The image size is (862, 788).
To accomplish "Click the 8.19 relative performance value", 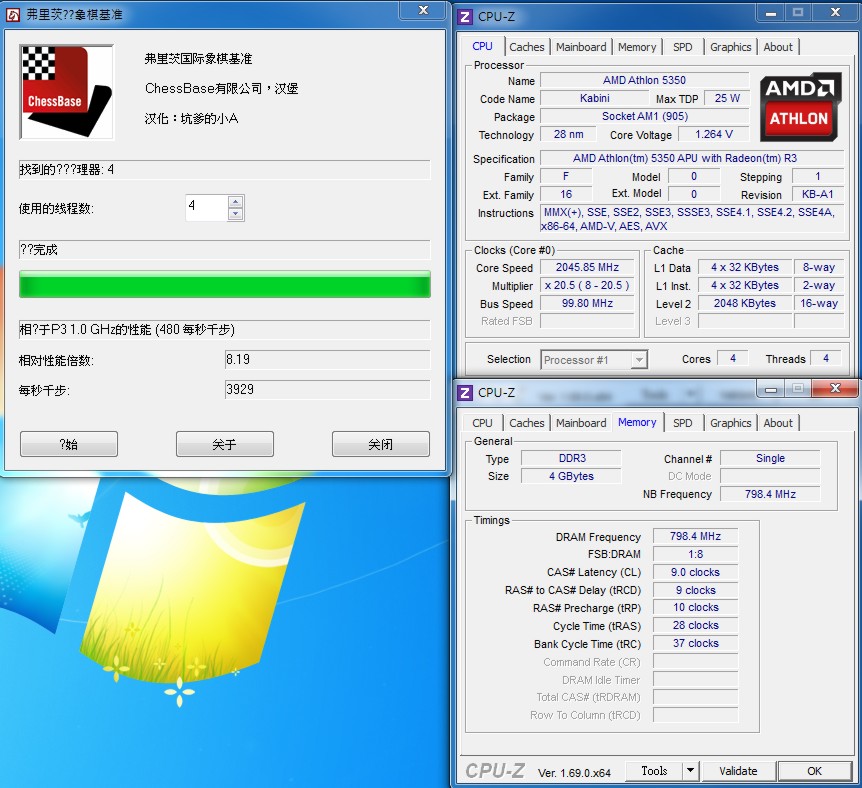I will pos(327,360).
